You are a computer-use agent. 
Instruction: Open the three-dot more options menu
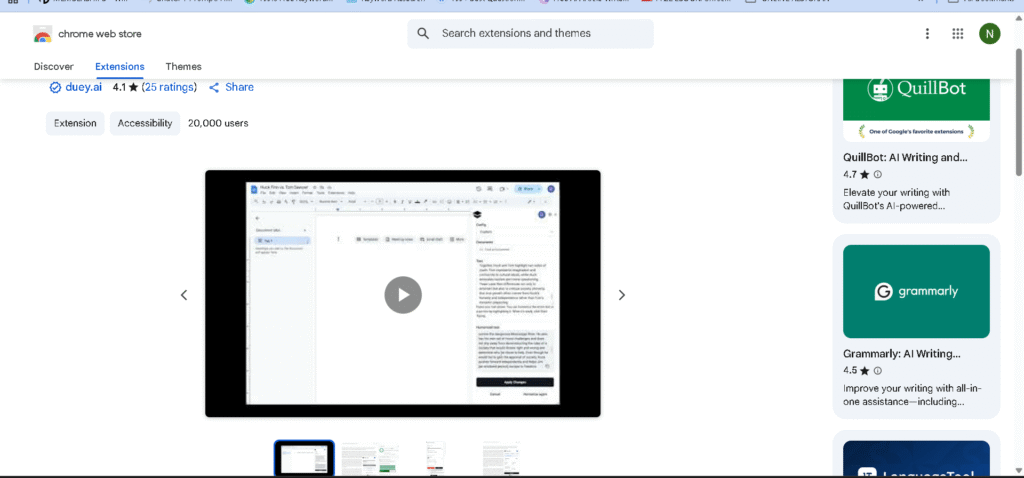click(927, 34)
